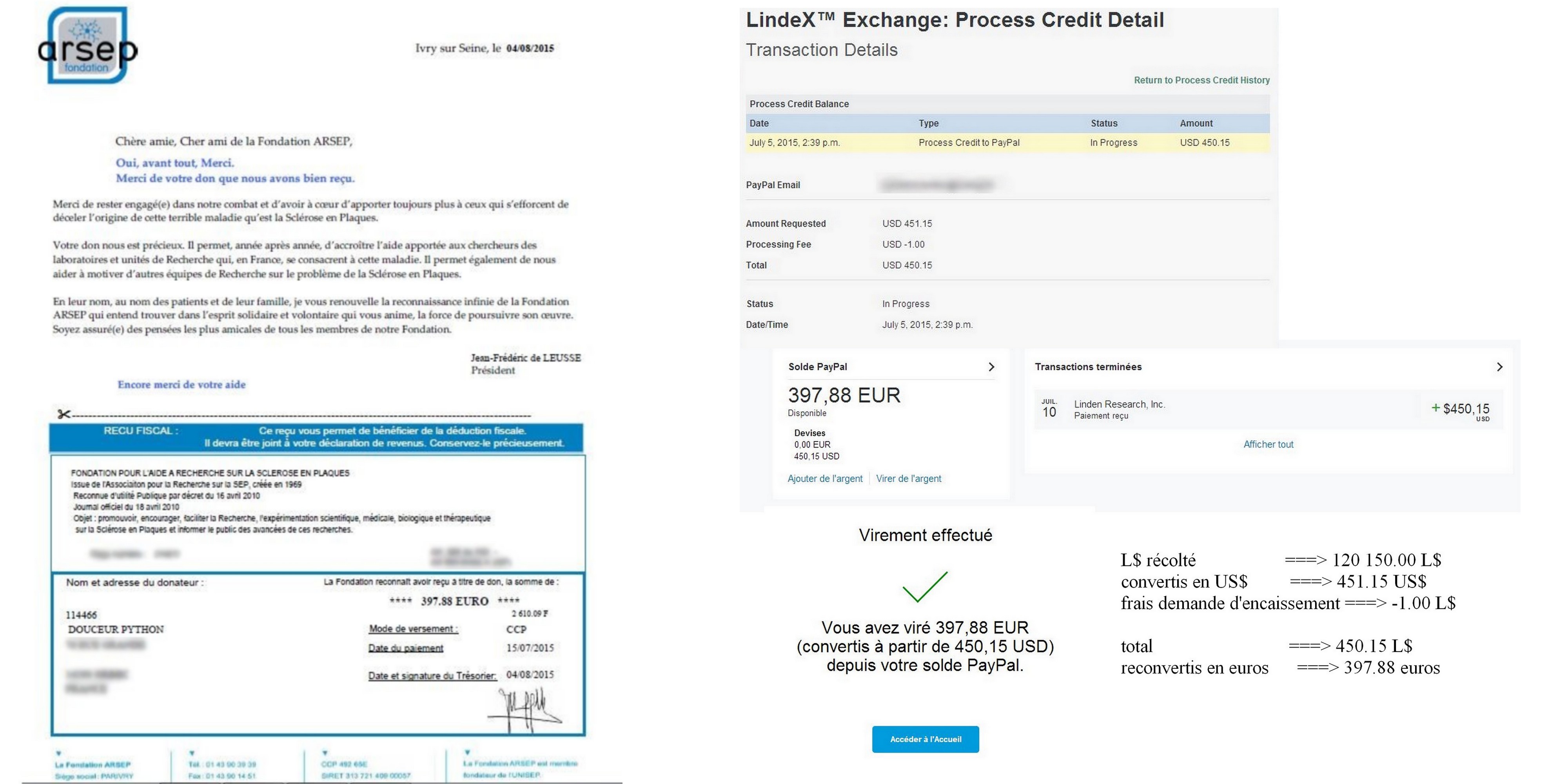Expand the Transactions terminées chevron
The width and height of the screenshot is (1568, 784).
(x=1499, y=367)
